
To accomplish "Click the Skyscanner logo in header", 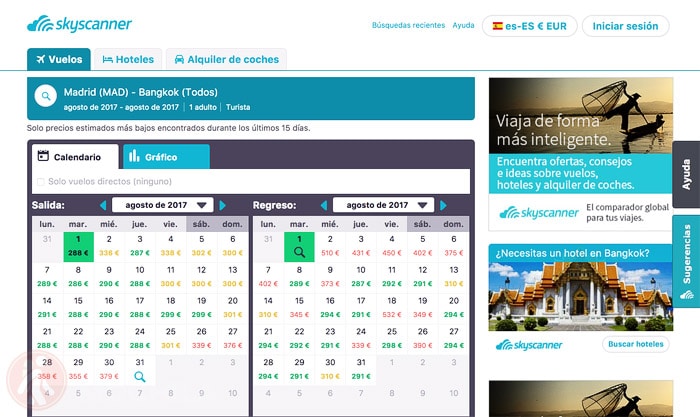I will 79,24.
